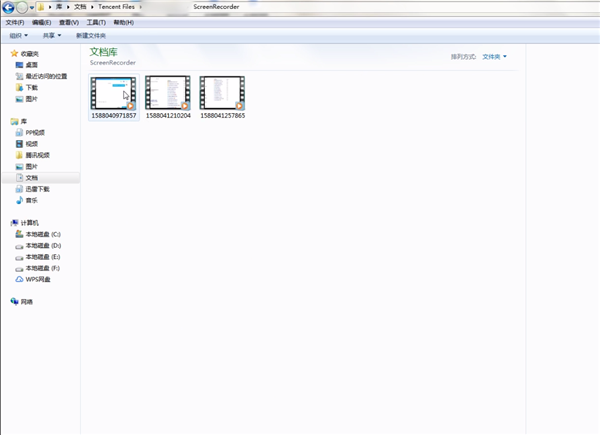Open 本地磁盘 (D:) drive

coord(38,246)
